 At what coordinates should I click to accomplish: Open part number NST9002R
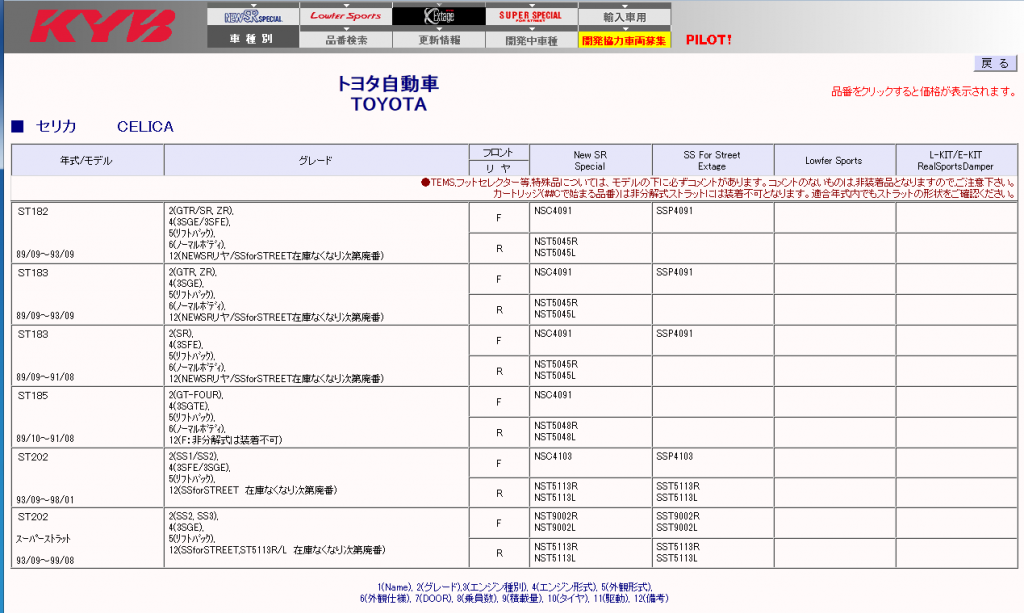tap(556, 516)
